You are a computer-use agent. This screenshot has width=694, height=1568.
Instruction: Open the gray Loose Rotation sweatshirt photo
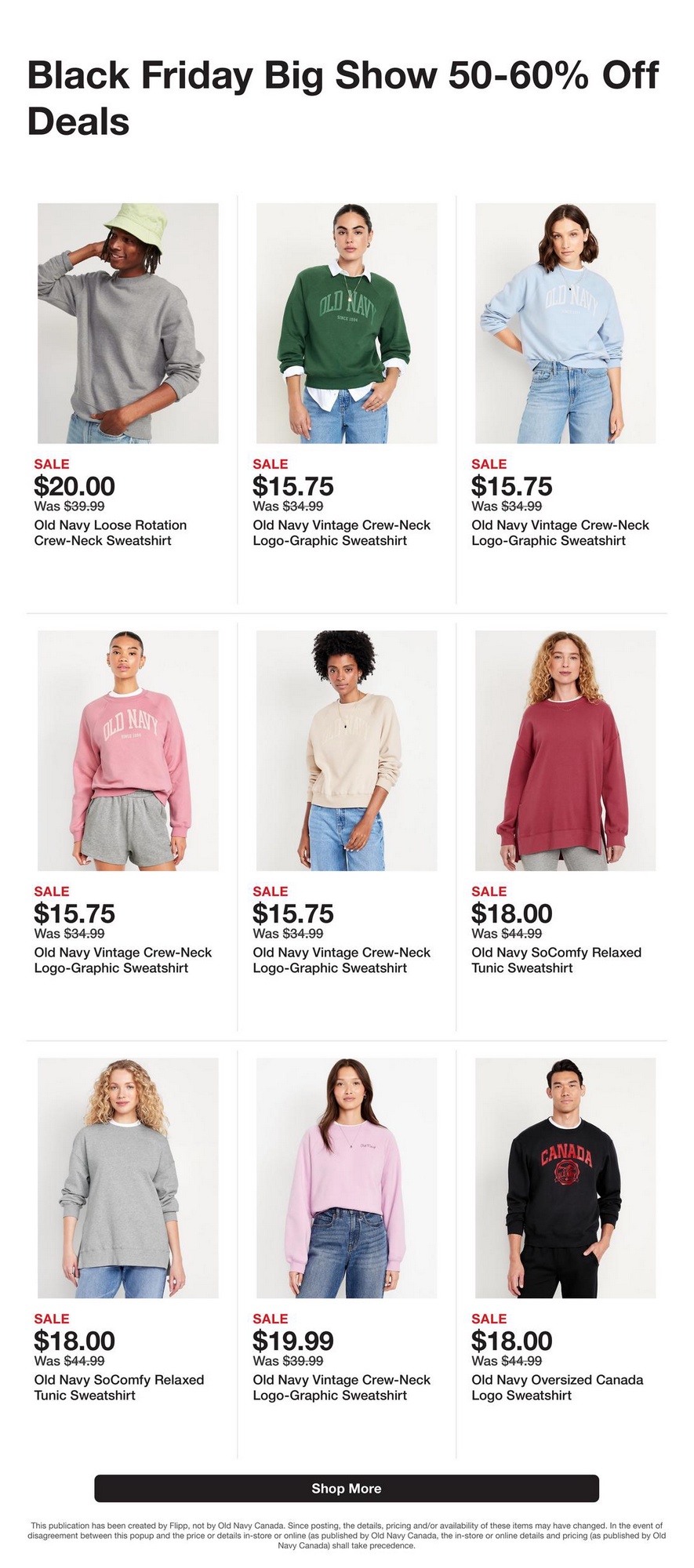[x=128, y=323]
